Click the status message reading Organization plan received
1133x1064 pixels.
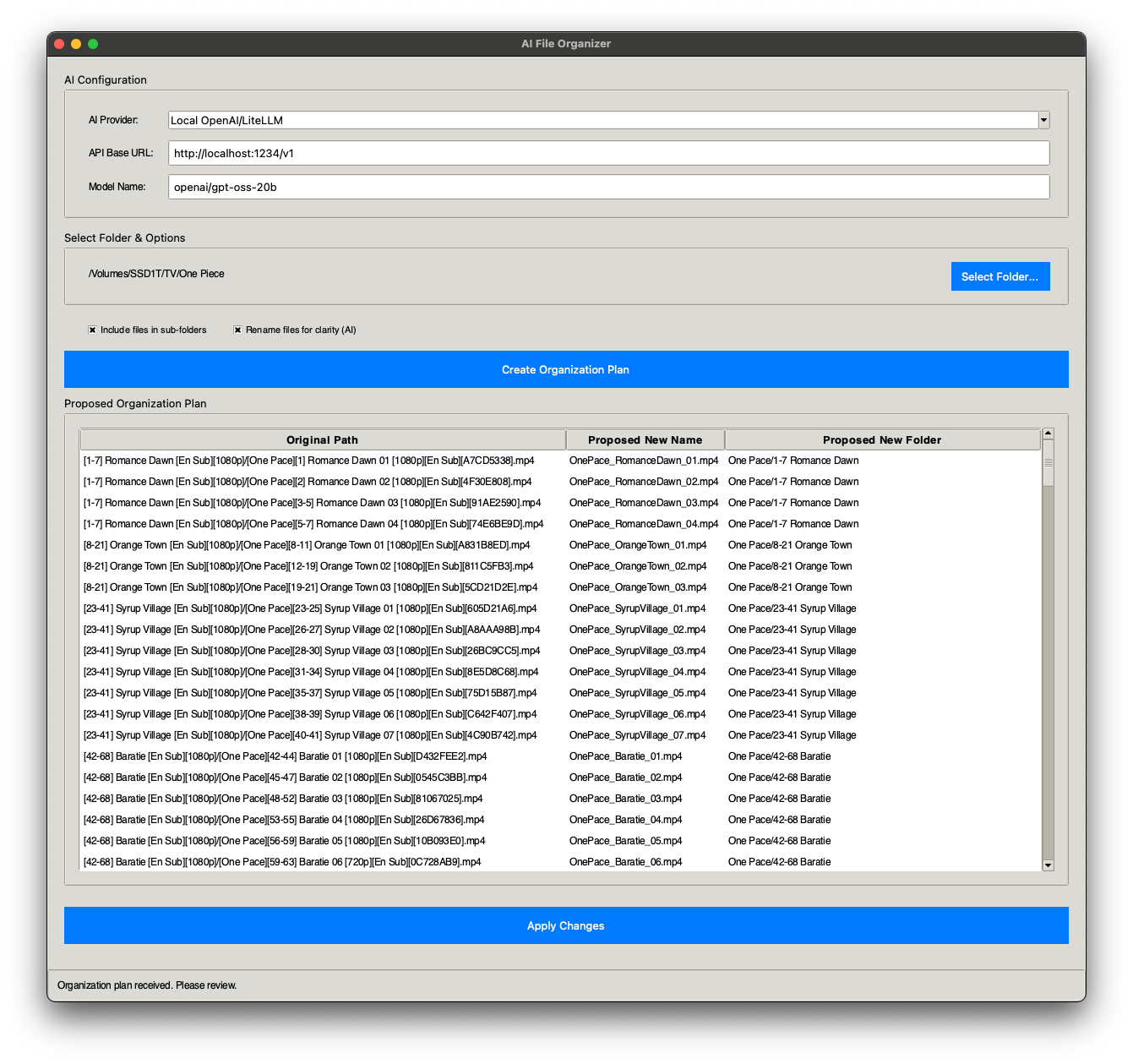click(146, 985)
